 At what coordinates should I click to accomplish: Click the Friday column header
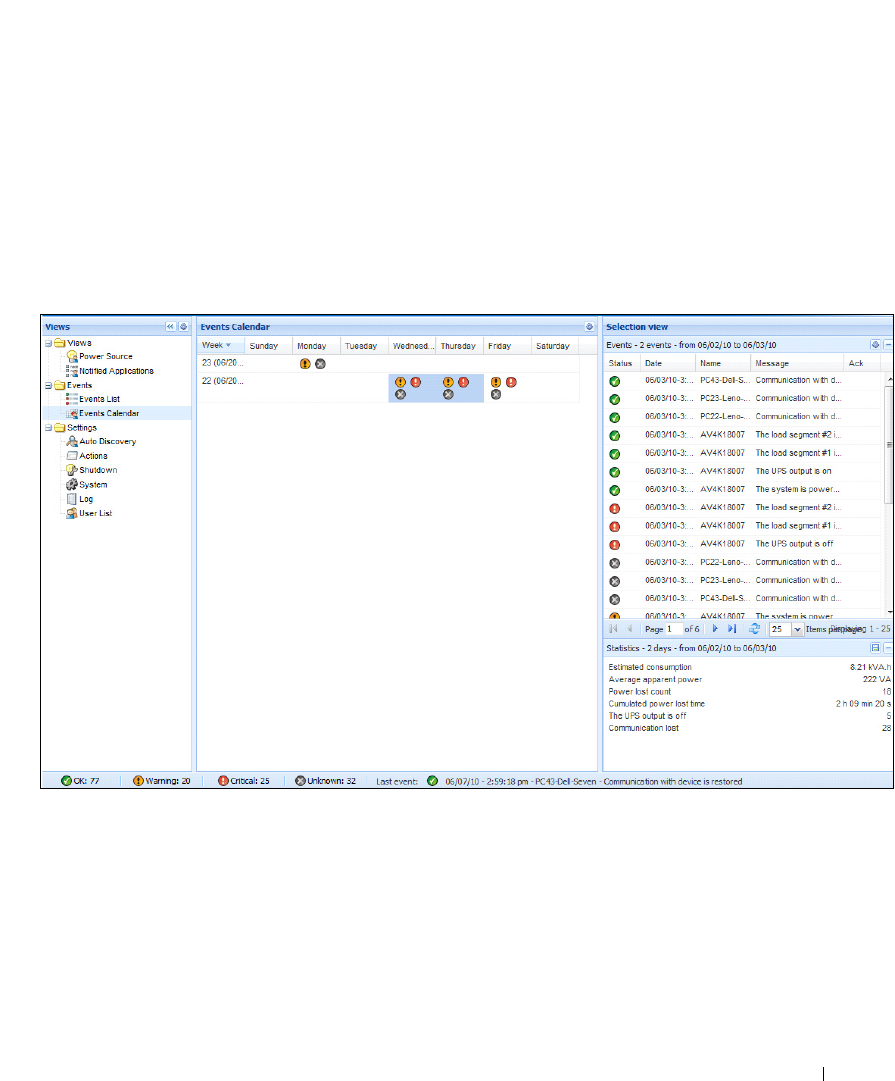(507, 346)
